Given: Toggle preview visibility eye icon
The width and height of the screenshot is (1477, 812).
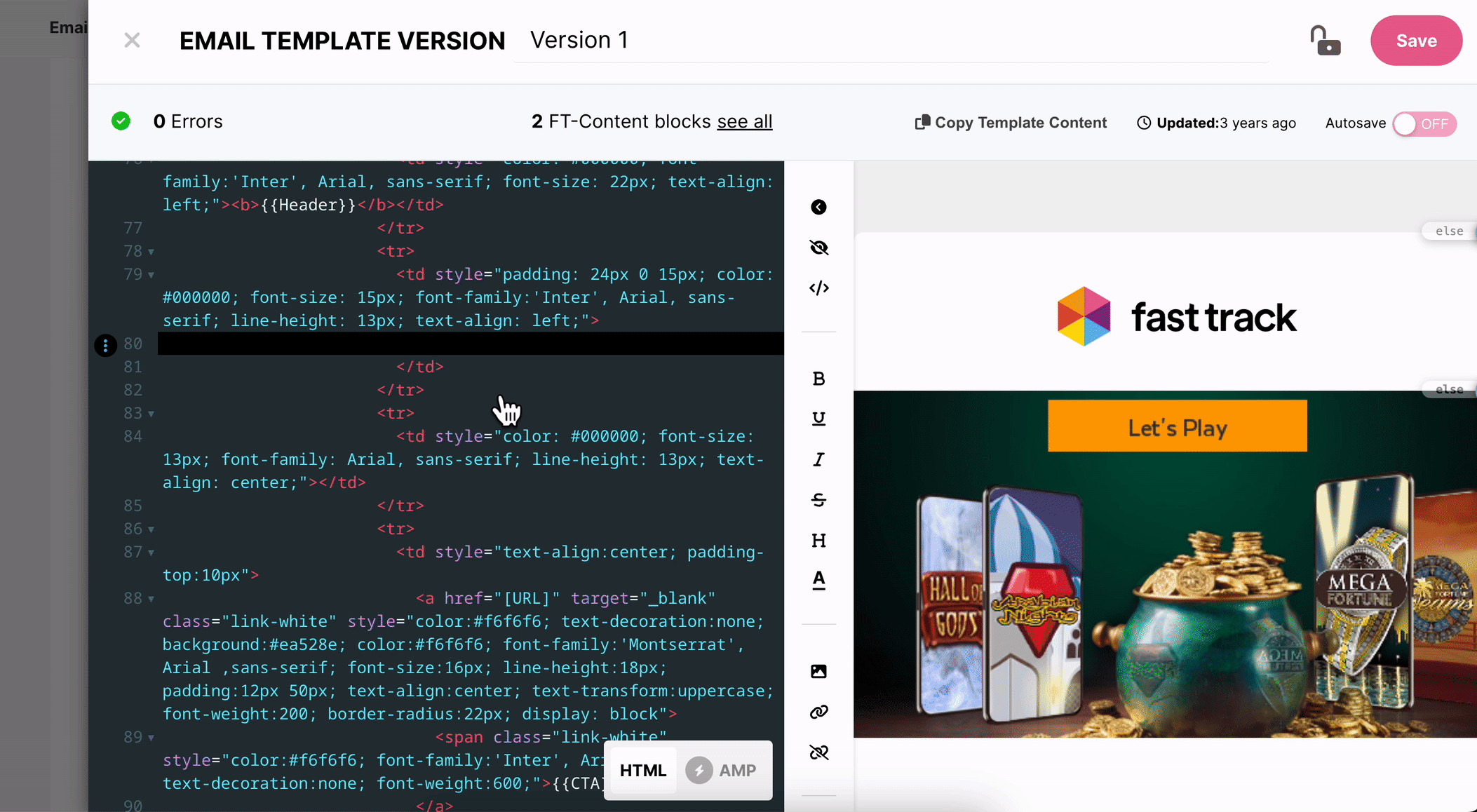Looking at the screenshot, I should (x=818, y=248).
